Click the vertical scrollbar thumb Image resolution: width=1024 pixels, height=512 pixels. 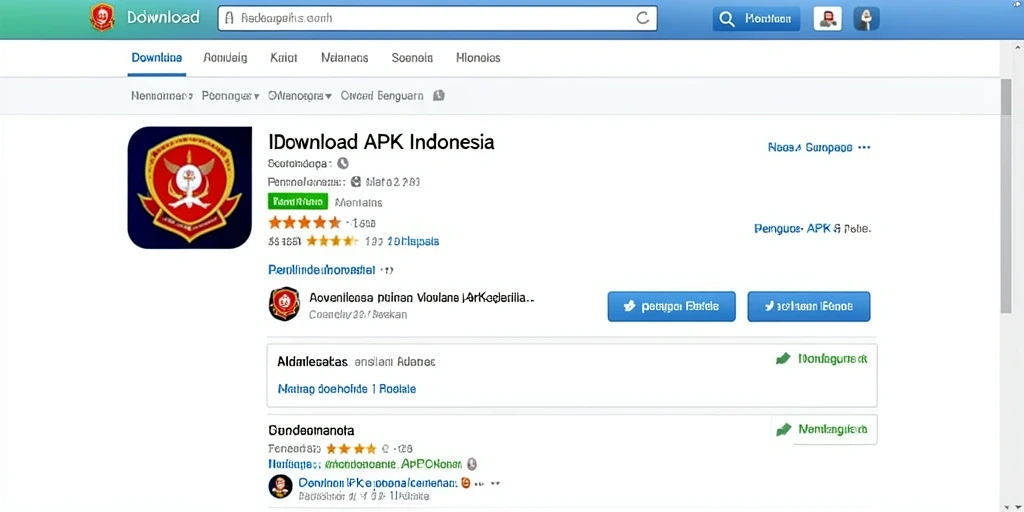pyautogui.click(x=1006, y=195)
